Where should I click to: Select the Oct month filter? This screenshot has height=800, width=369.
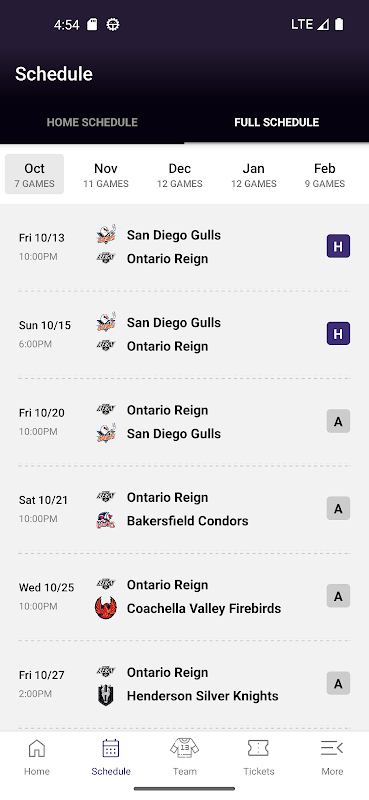34,174
